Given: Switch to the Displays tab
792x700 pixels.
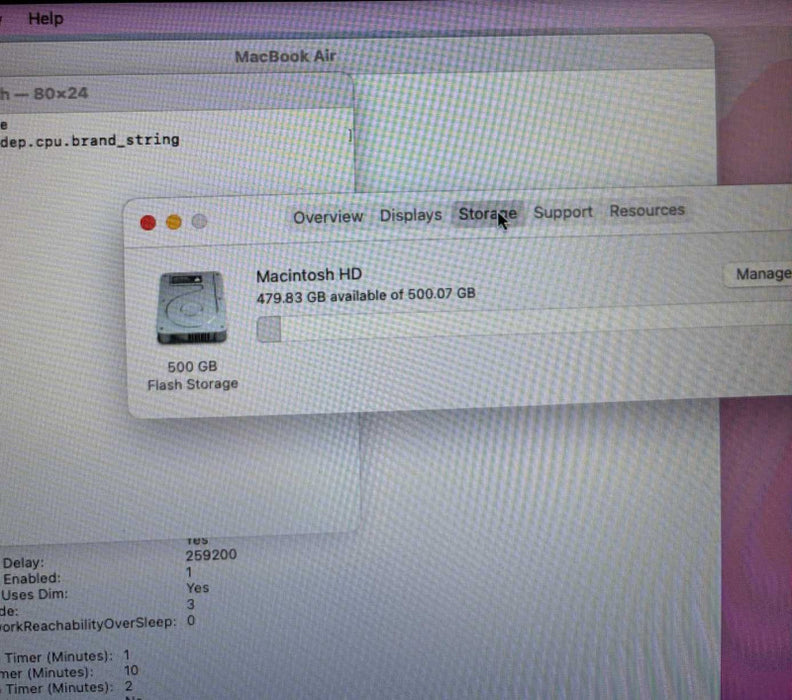Looking at the screenshot, I should 411,215.
